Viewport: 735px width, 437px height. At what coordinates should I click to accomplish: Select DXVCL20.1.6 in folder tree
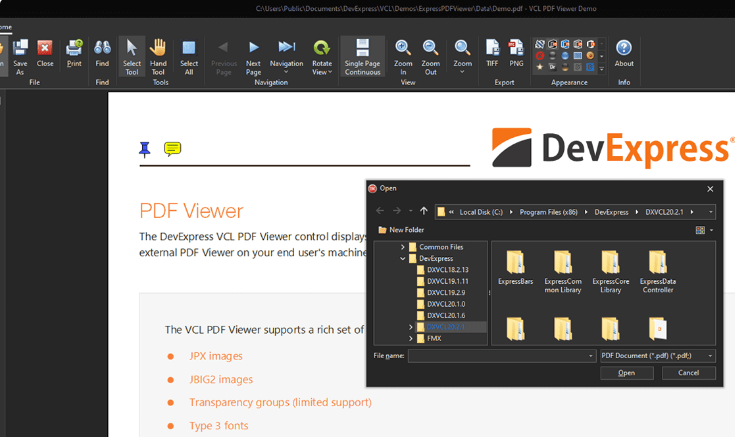click(x=446, y=315)
